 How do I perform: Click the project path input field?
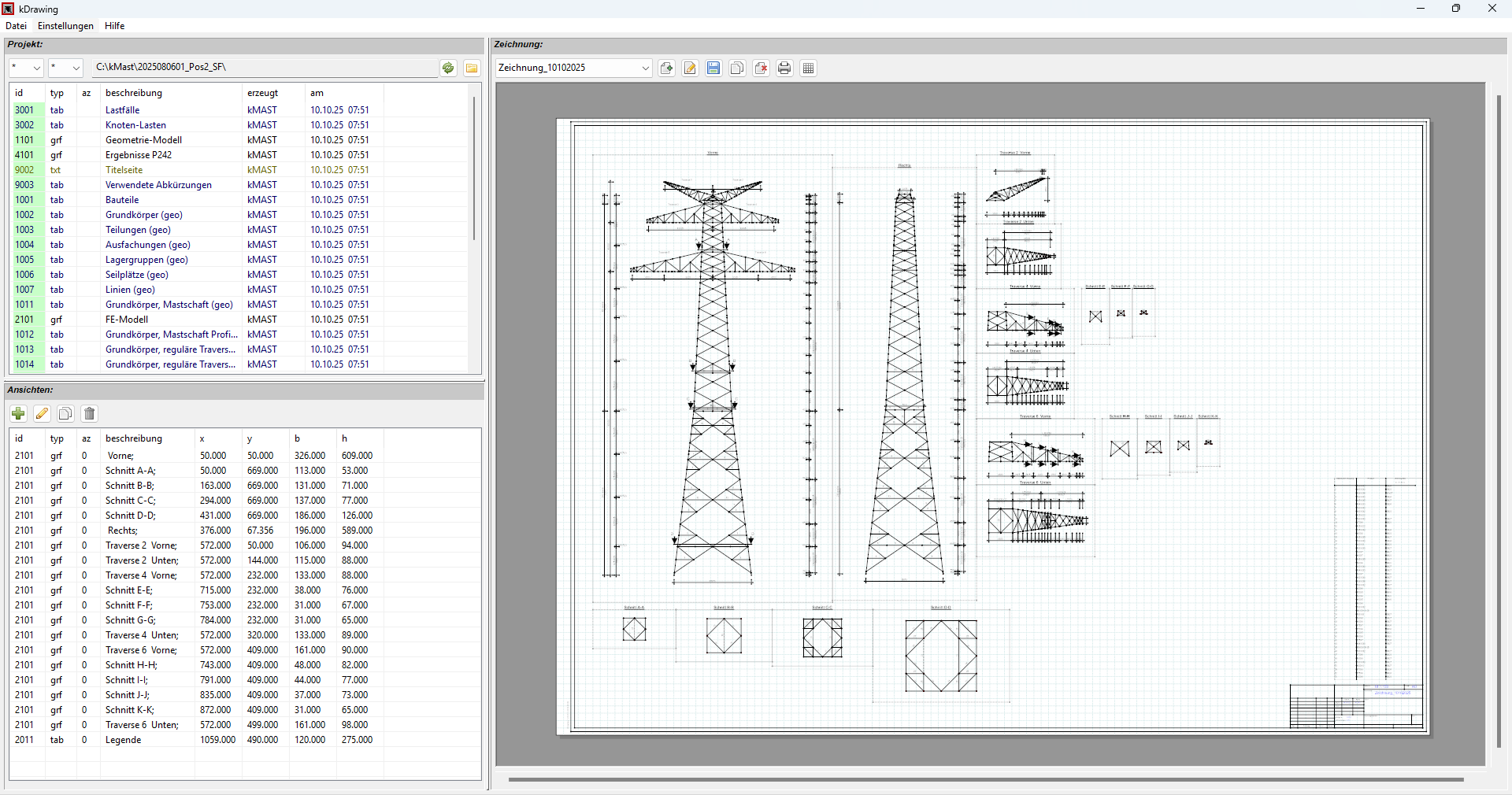(264, 68)
